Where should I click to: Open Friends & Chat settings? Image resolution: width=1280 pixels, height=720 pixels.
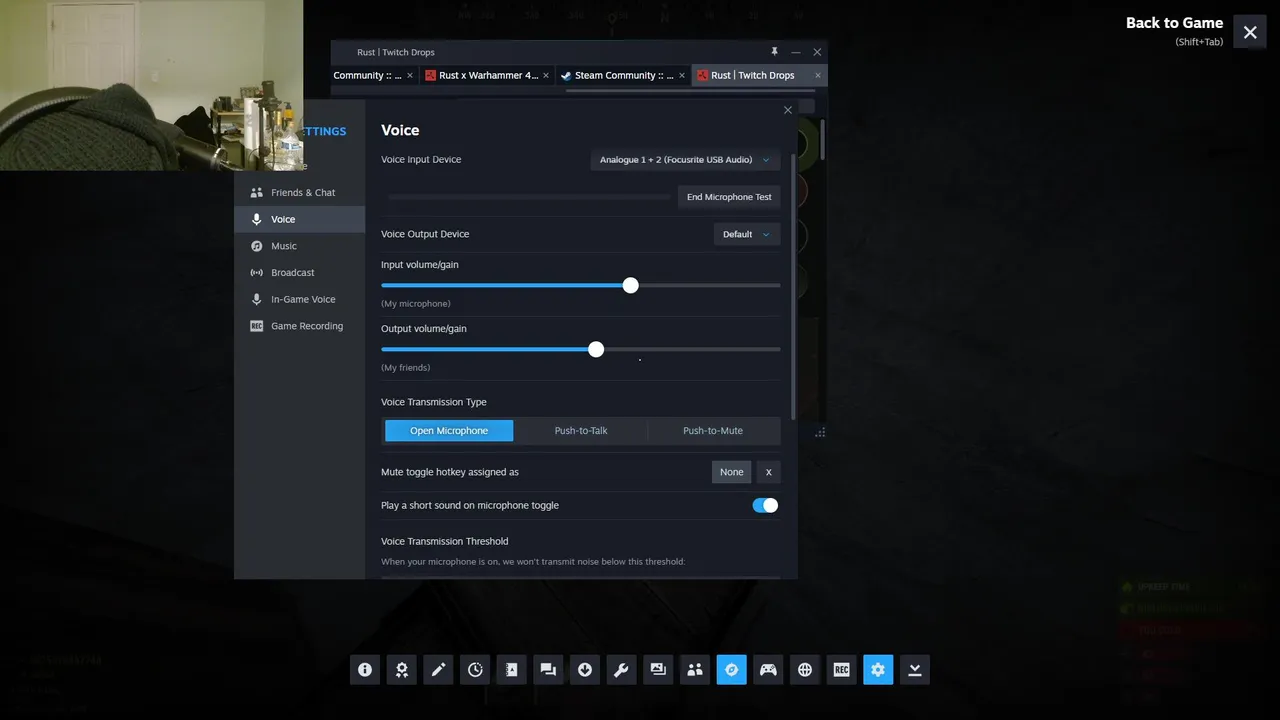(300, 192)
